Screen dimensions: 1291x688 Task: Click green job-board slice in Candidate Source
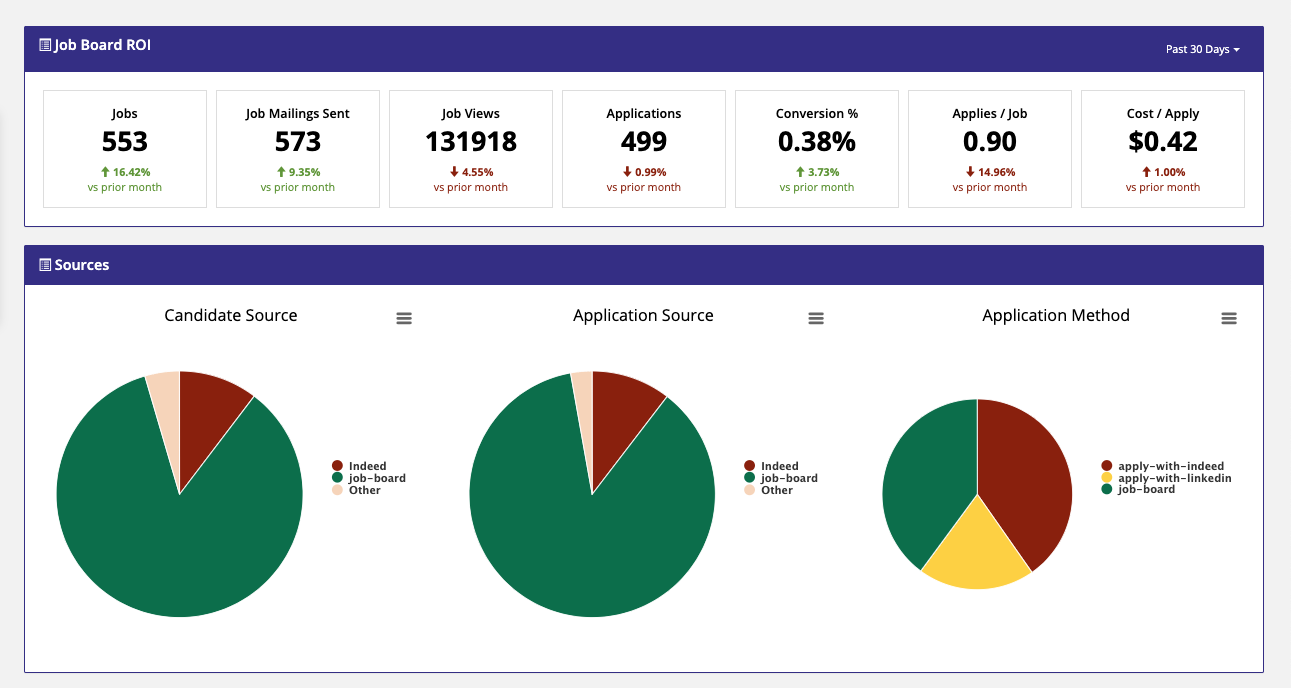coord(170,540)
